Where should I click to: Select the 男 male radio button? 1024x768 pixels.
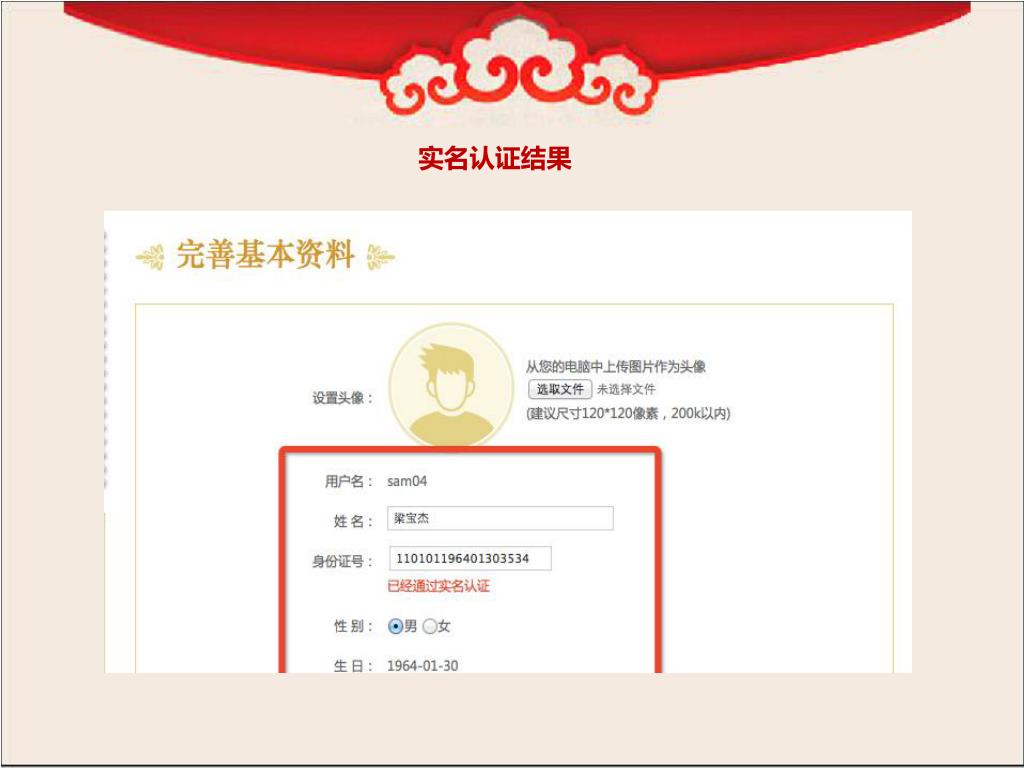(x=395, y=626)
